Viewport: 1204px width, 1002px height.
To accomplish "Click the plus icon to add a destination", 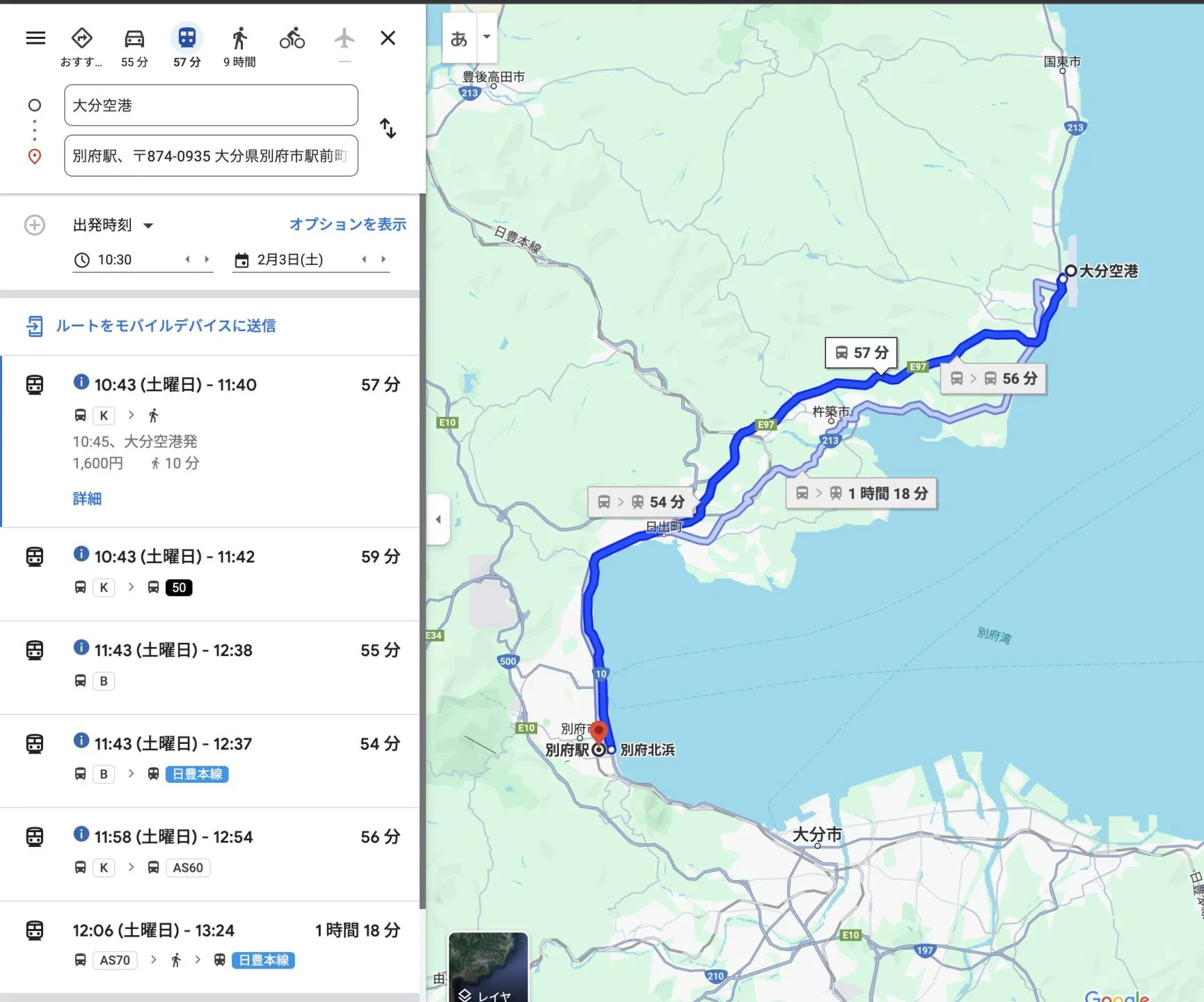I will pos(34,225).
